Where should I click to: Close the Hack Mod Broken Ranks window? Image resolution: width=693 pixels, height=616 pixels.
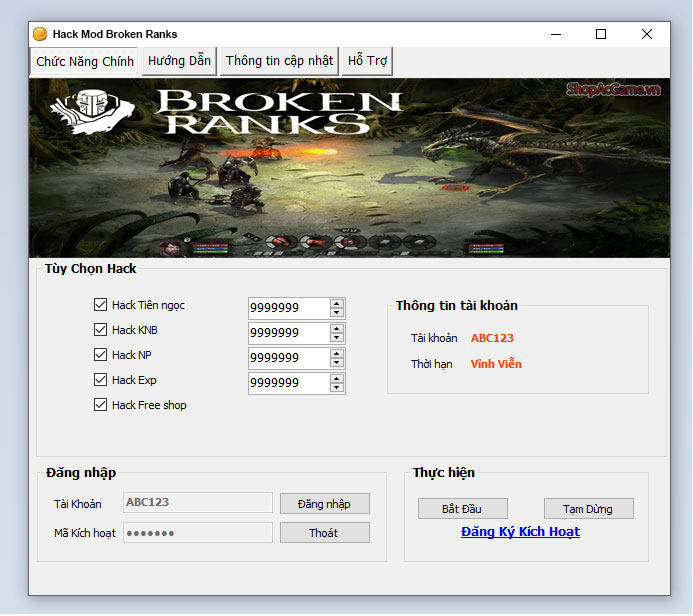(647, 34)
